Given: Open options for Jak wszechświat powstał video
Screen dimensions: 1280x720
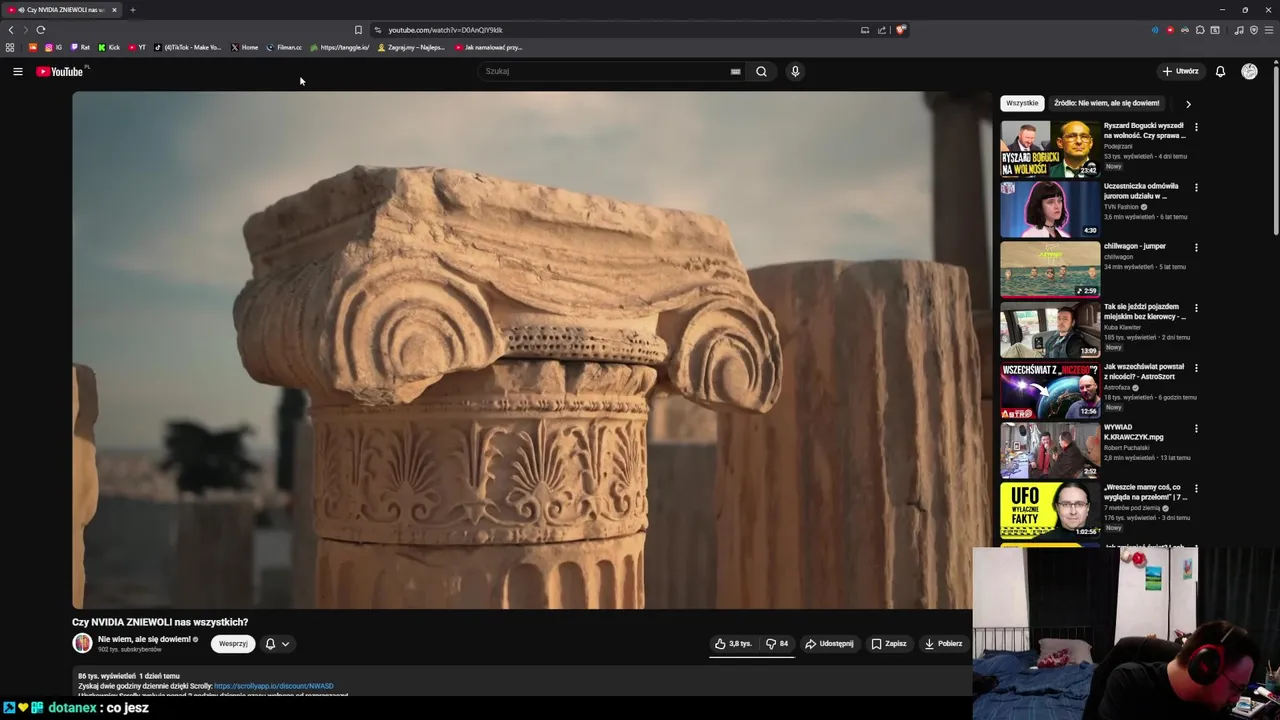Looking at the screenshot, I should (1196, 368).
